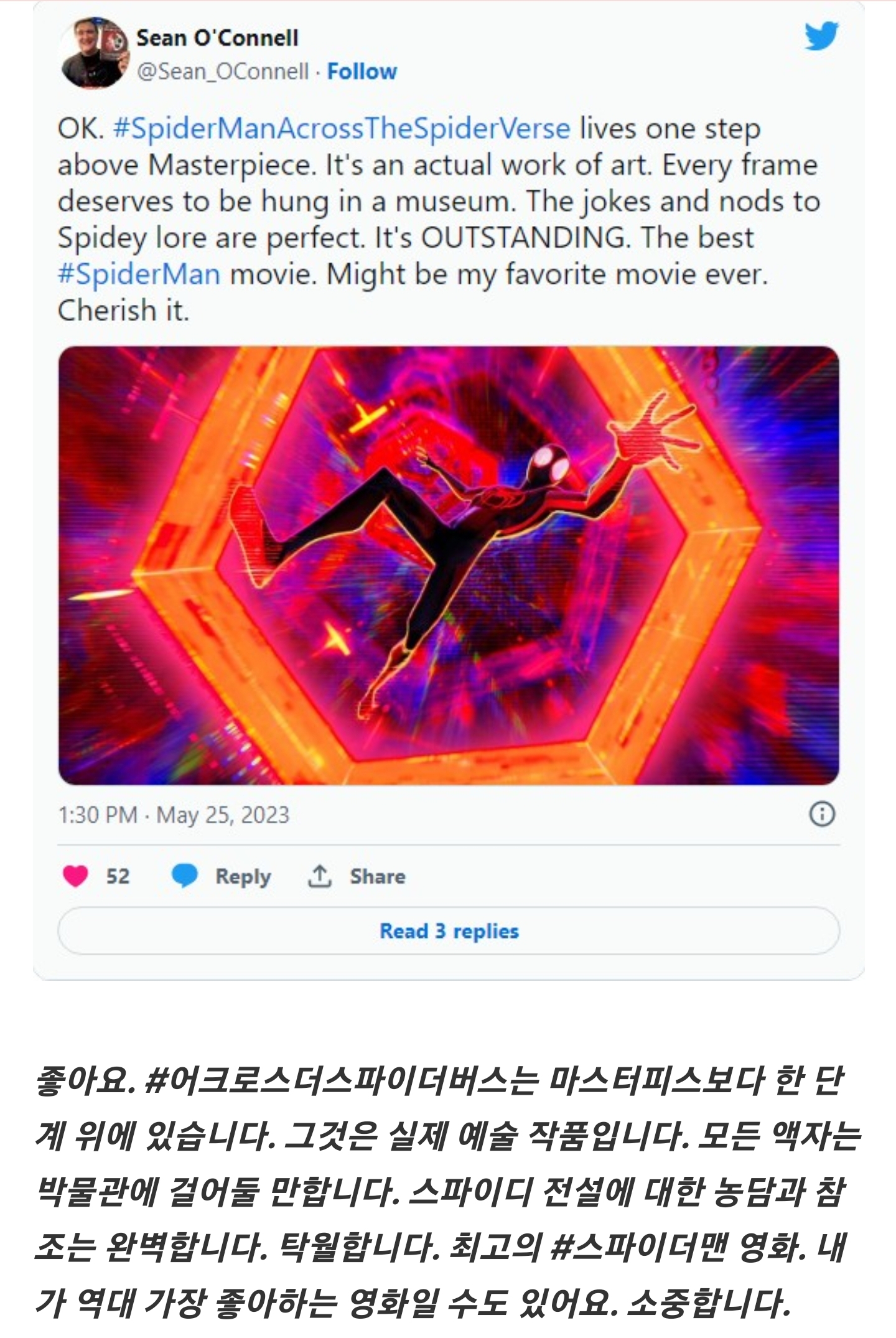896x1338 pixels.
Task: Open the #SpiderManAcrossTheSpiderVerse hashtag
Action: tap(342, 128)
